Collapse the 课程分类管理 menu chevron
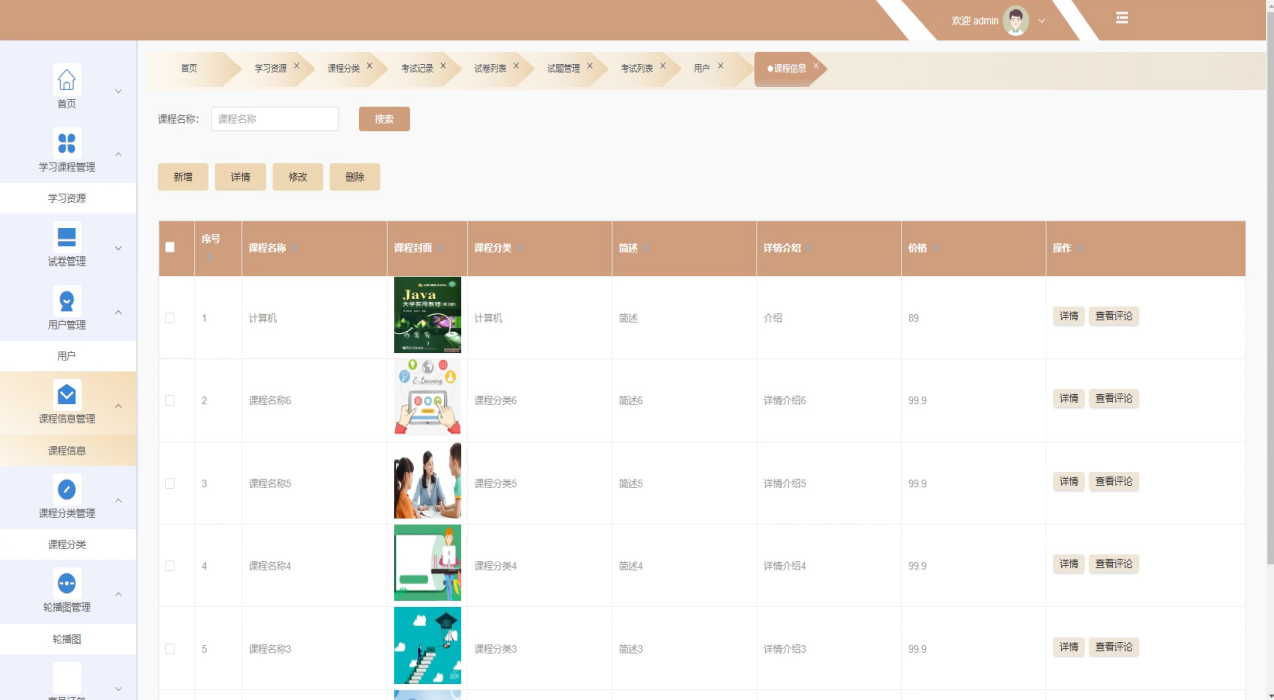 [x=118, y=501]
